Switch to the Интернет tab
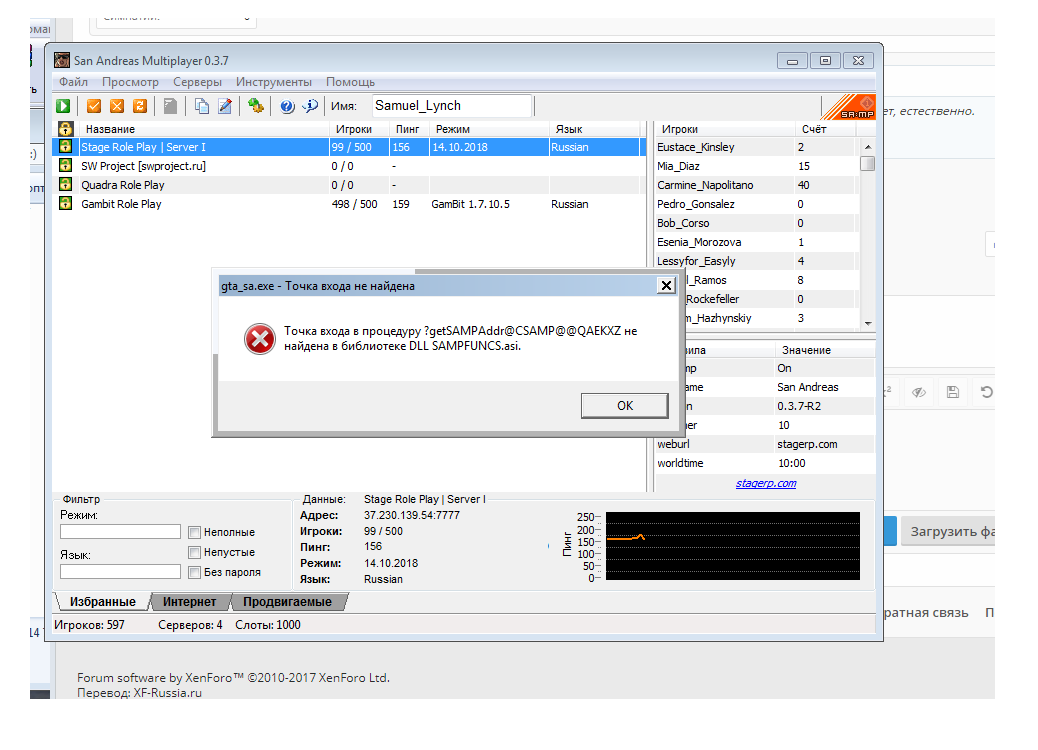Screen dimensions: 1038x750 pos(189,602)
